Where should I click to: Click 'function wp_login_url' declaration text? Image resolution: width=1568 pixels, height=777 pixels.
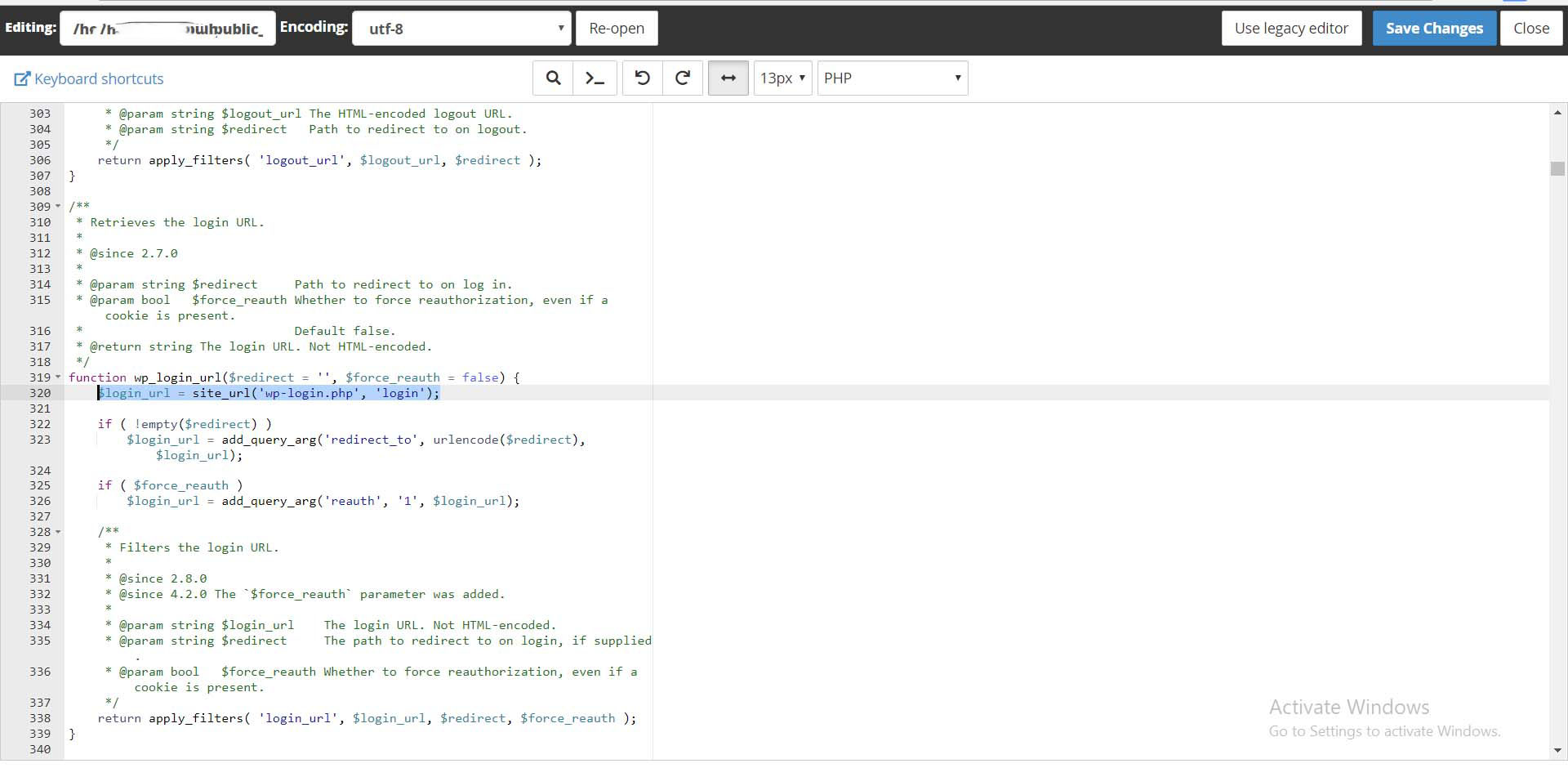[145, 377]
